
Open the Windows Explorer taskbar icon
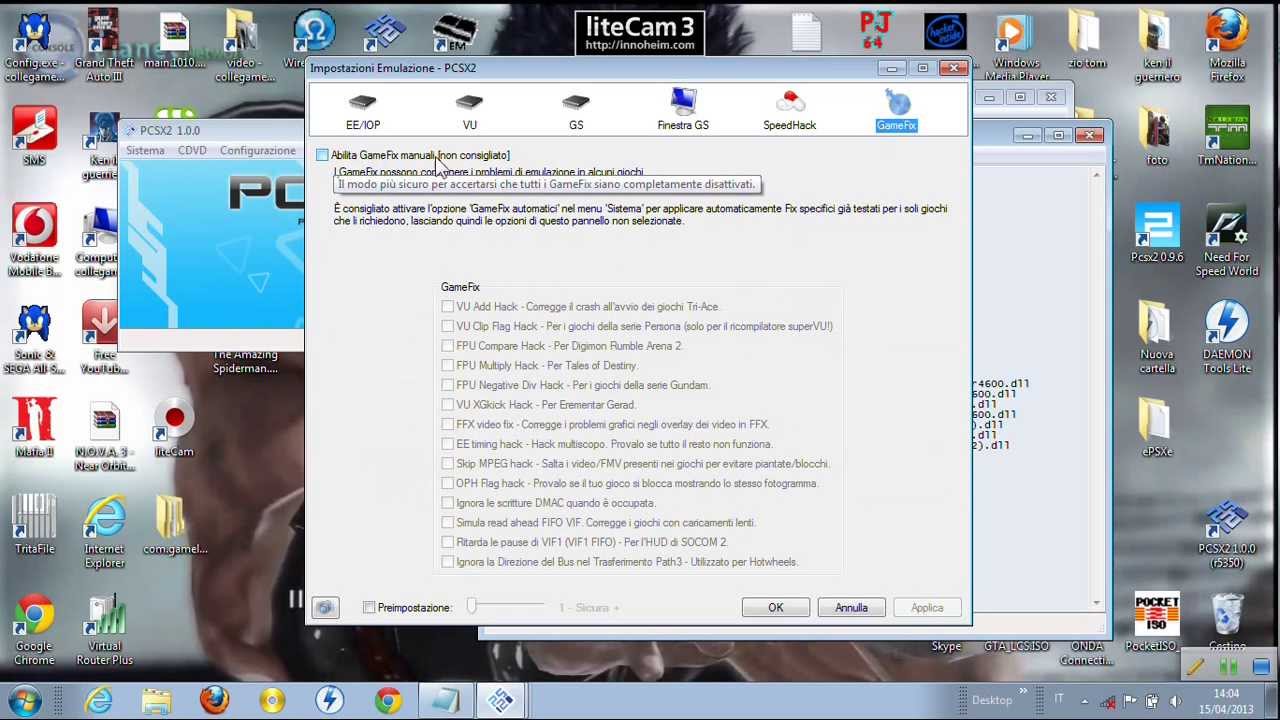pos(156,700)
